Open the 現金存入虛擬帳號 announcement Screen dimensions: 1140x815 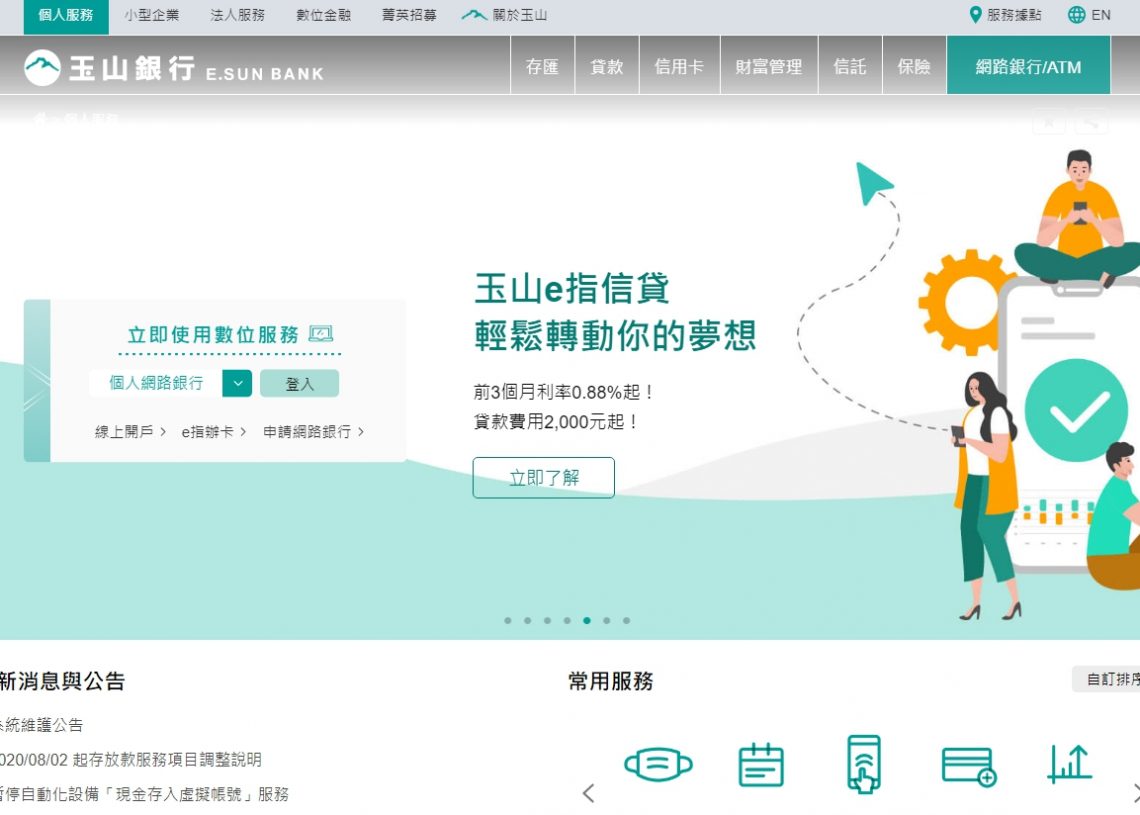(x=144, y=794)
